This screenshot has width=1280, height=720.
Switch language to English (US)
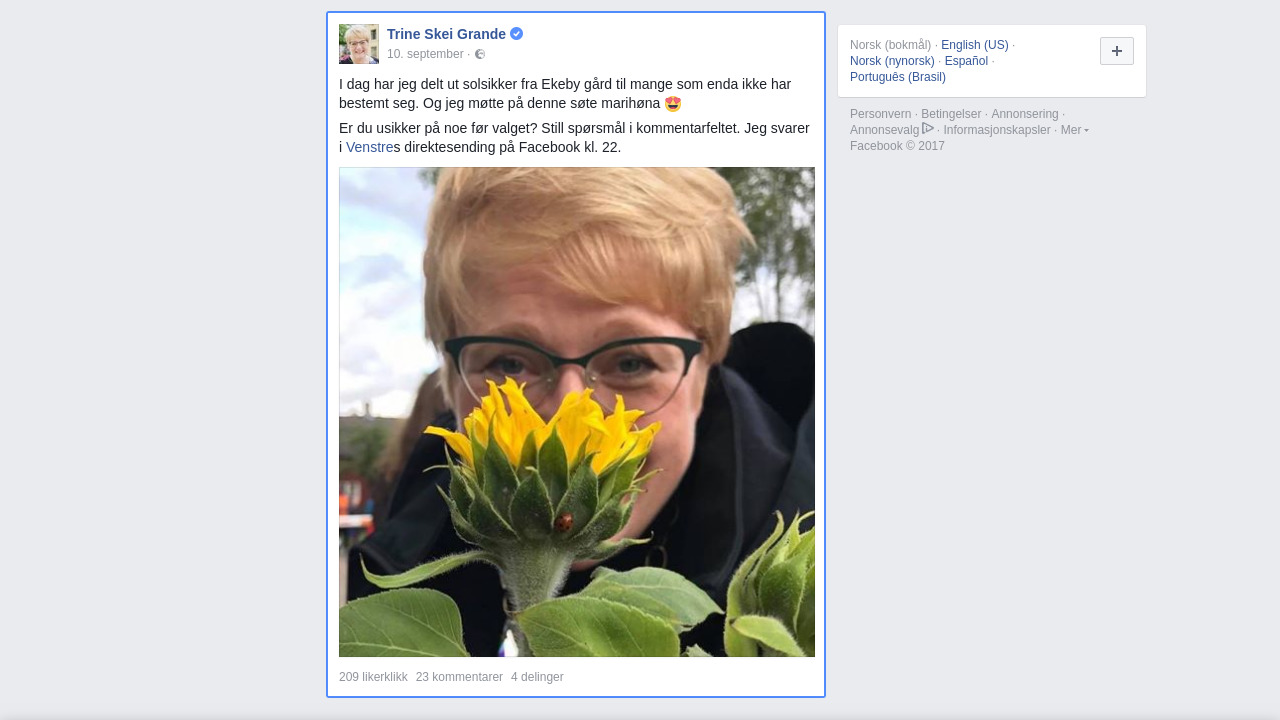tap(974, 45)
